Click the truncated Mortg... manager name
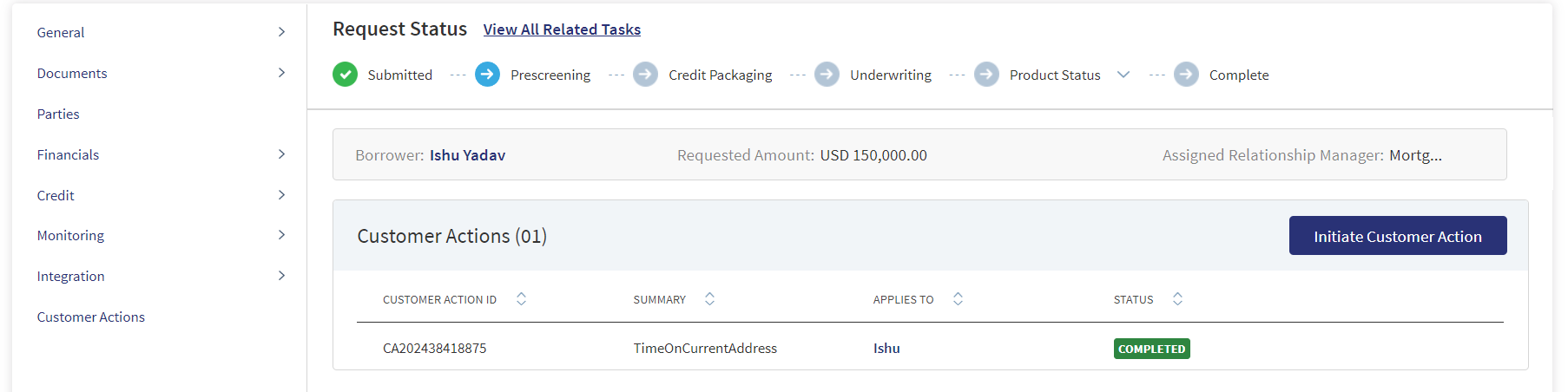The image size is (1568, 392). click(1415, 155)
